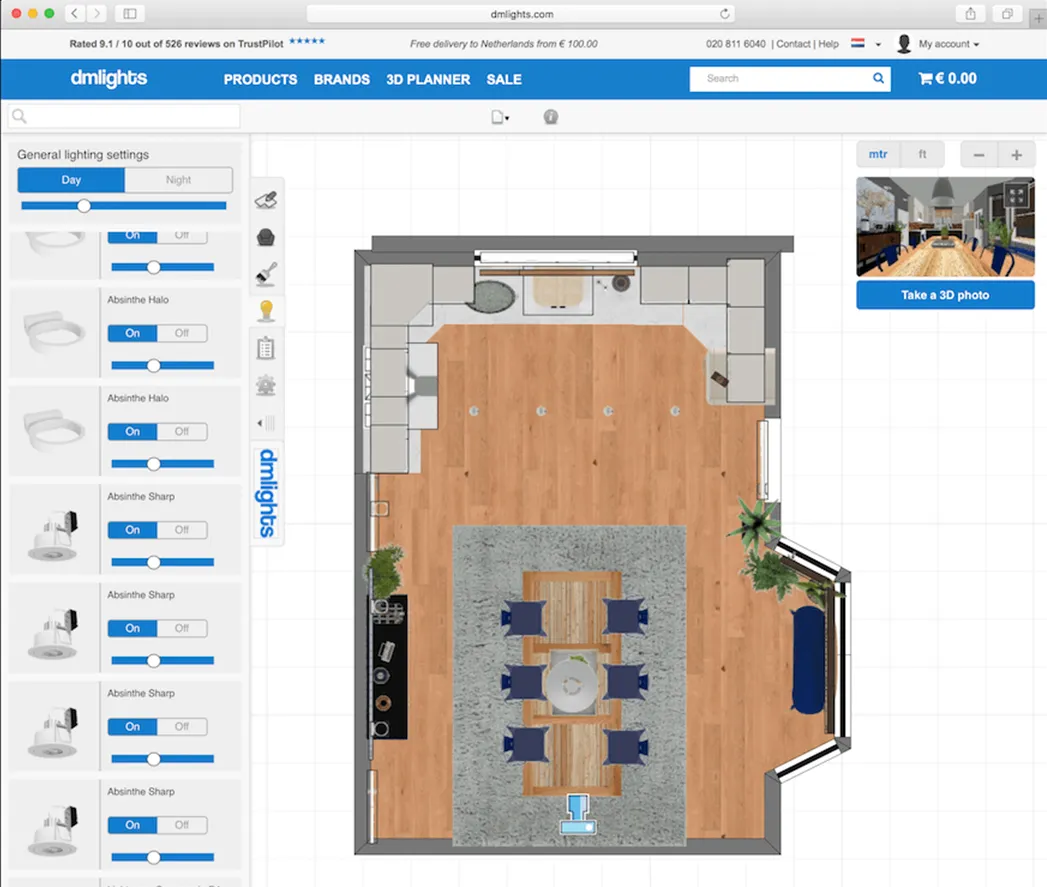
Task: Click the Safari show tabs icon
Action: (x=1007, y=13)
